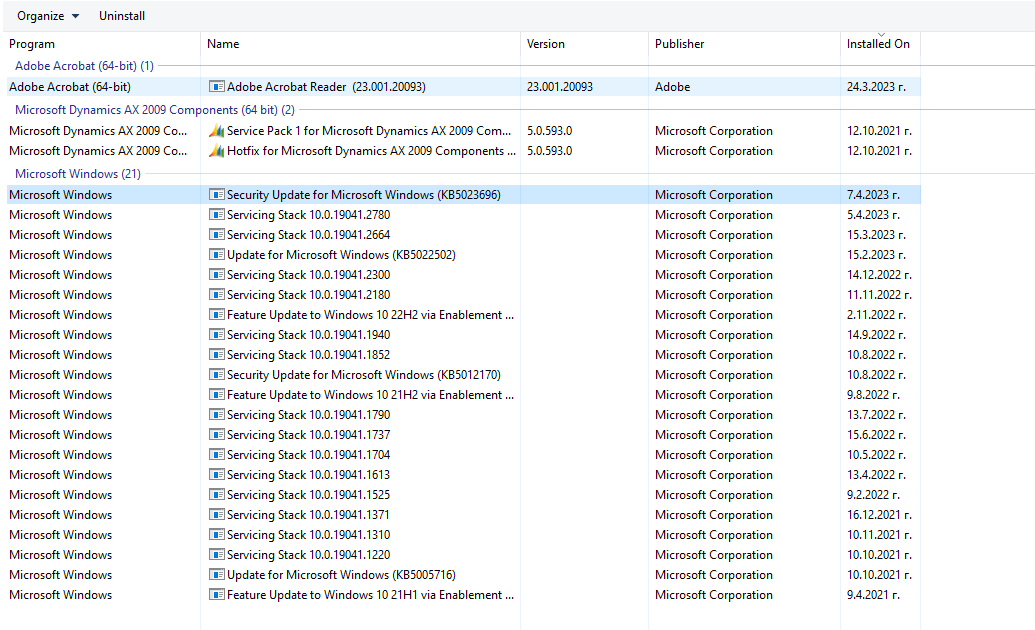Click the Adobe Acrobat Reader application icon
This screenshot has height=630, width=1035.
(216, 87)
